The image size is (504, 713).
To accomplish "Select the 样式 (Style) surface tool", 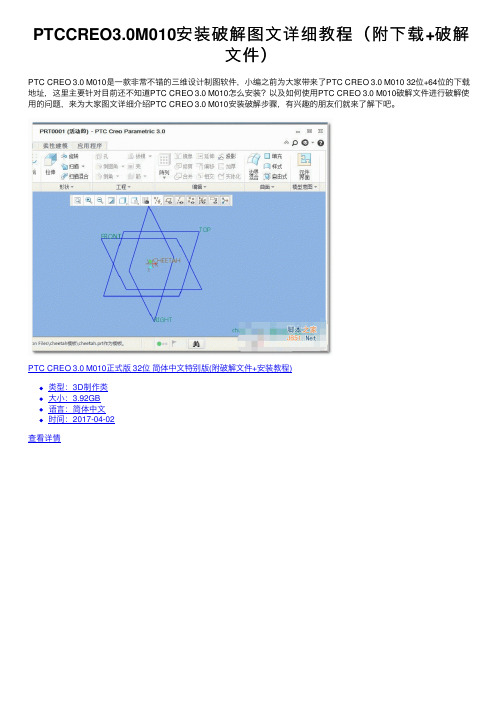I will pyautogui.click(x=273, y=166).
